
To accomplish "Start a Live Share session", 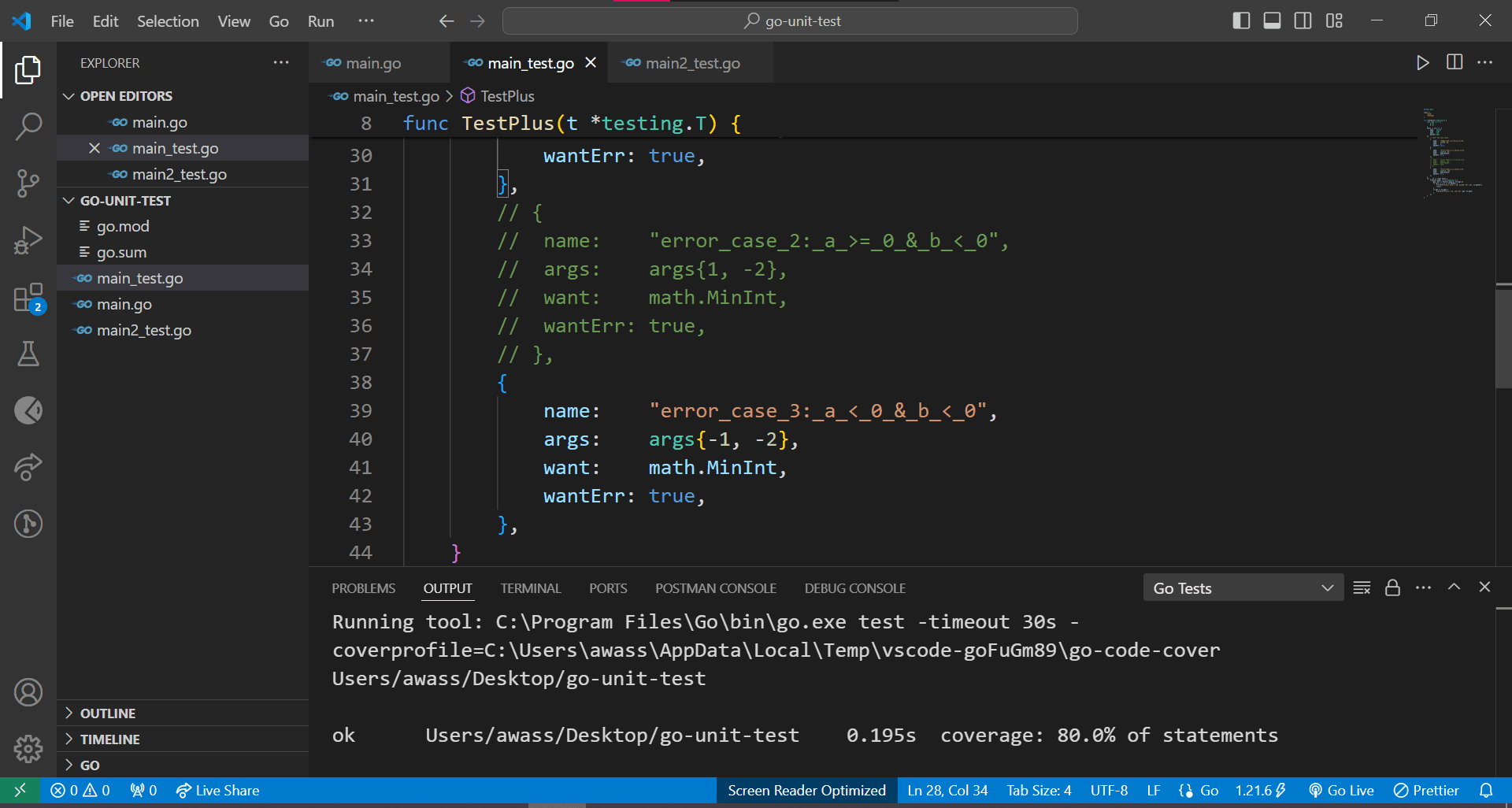I will (217, 790).
